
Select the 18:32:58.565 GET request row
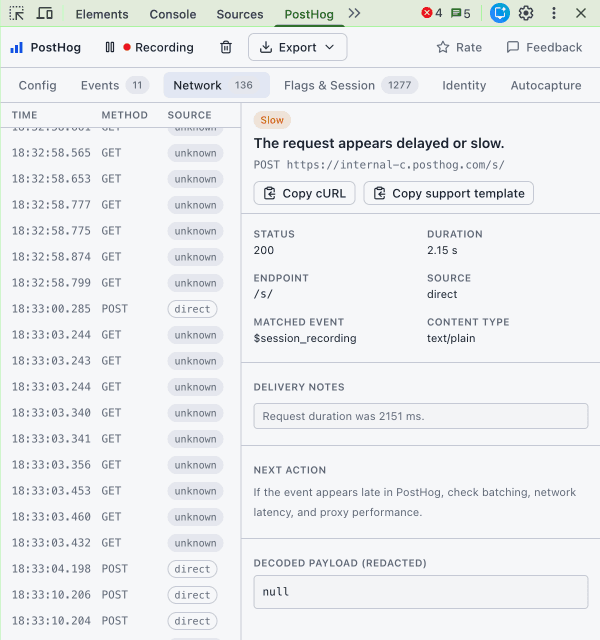(x=120, y=153)
